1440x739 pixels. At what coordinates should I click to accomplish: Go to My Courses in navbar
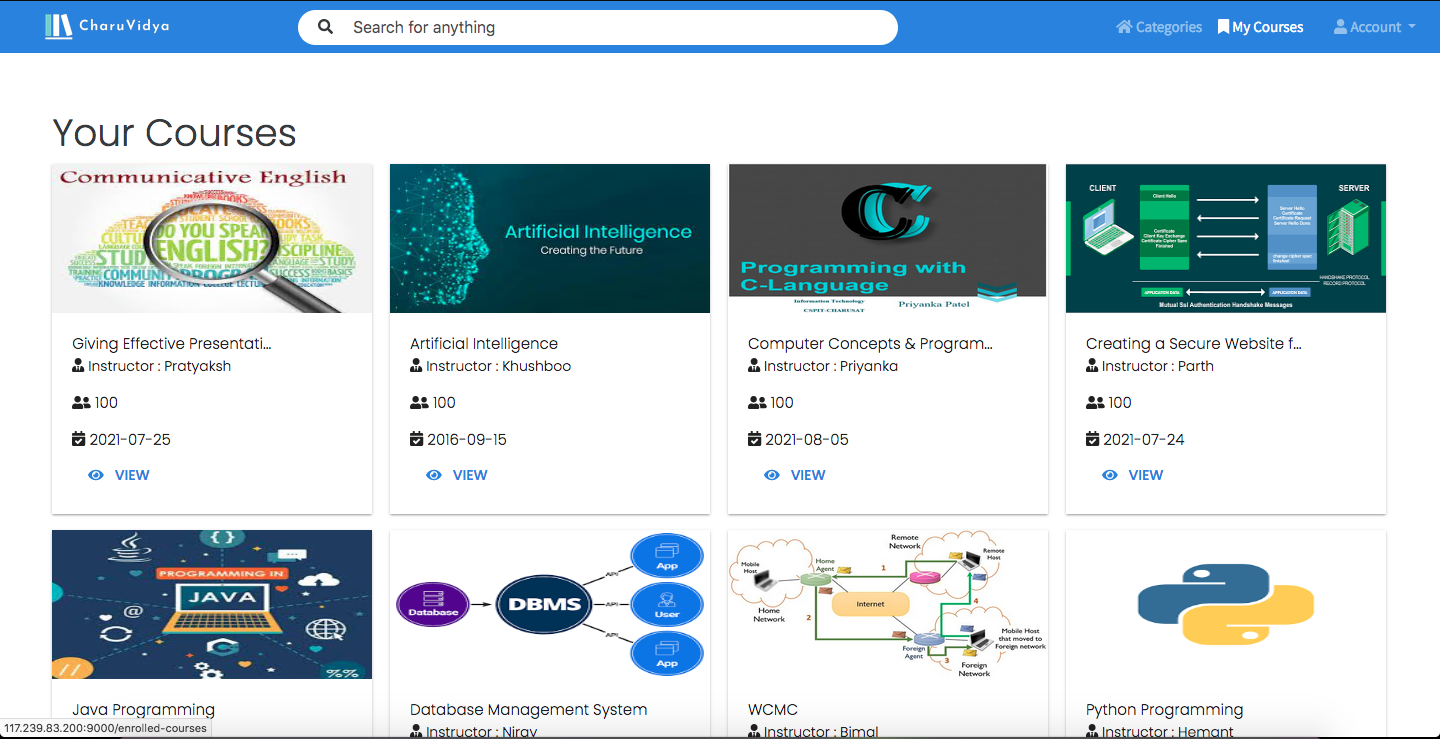click(1260, 27)
